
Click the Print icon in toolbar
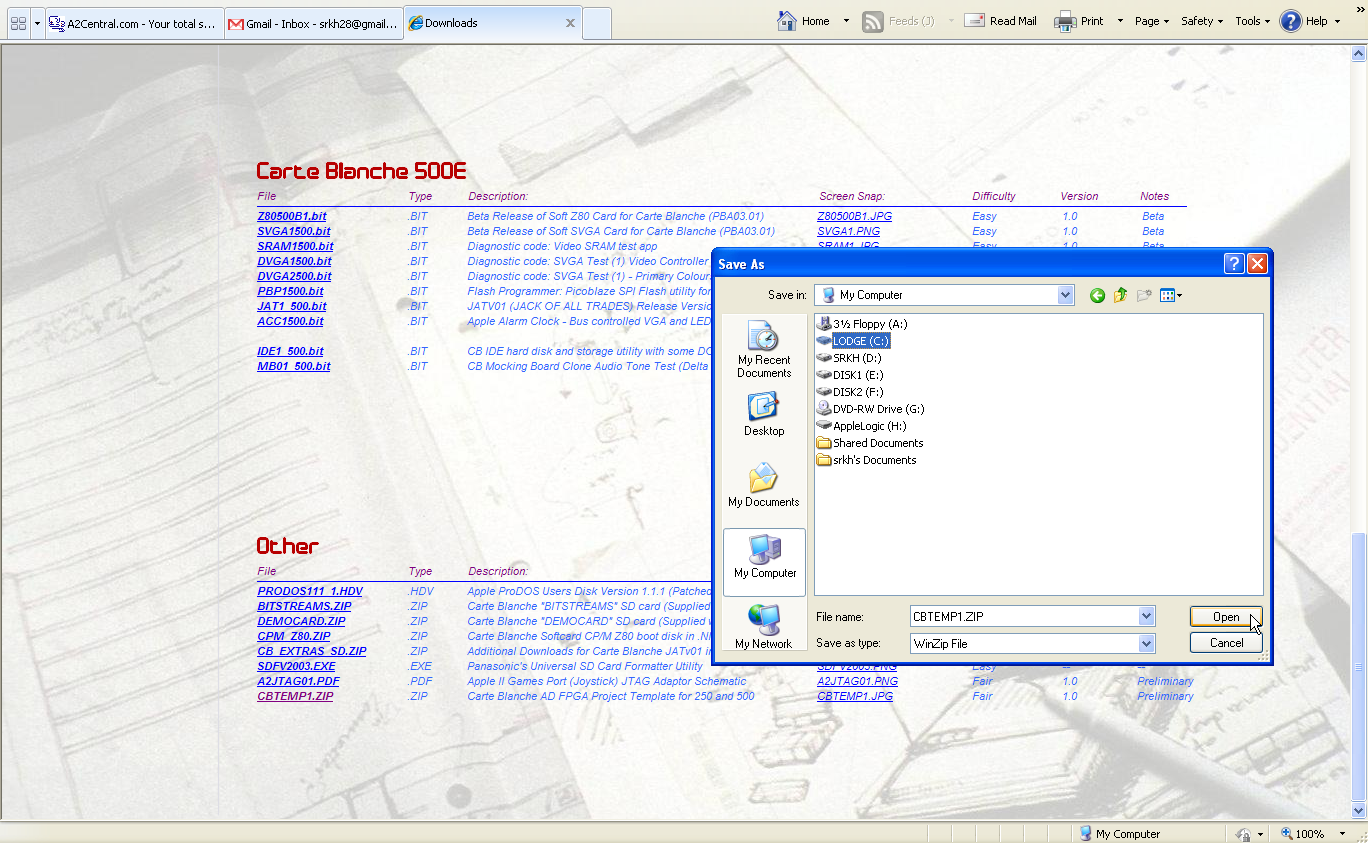coord(1065,21)
